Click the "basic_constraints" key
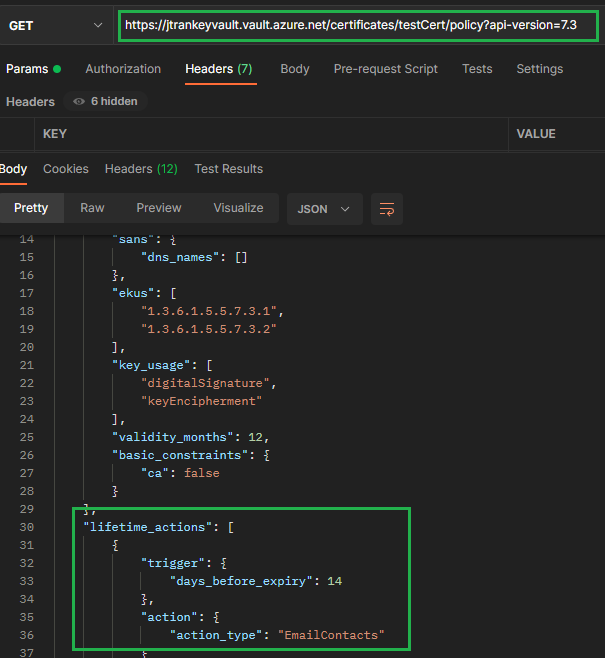 pyautogui.click(x=180, y=455)
